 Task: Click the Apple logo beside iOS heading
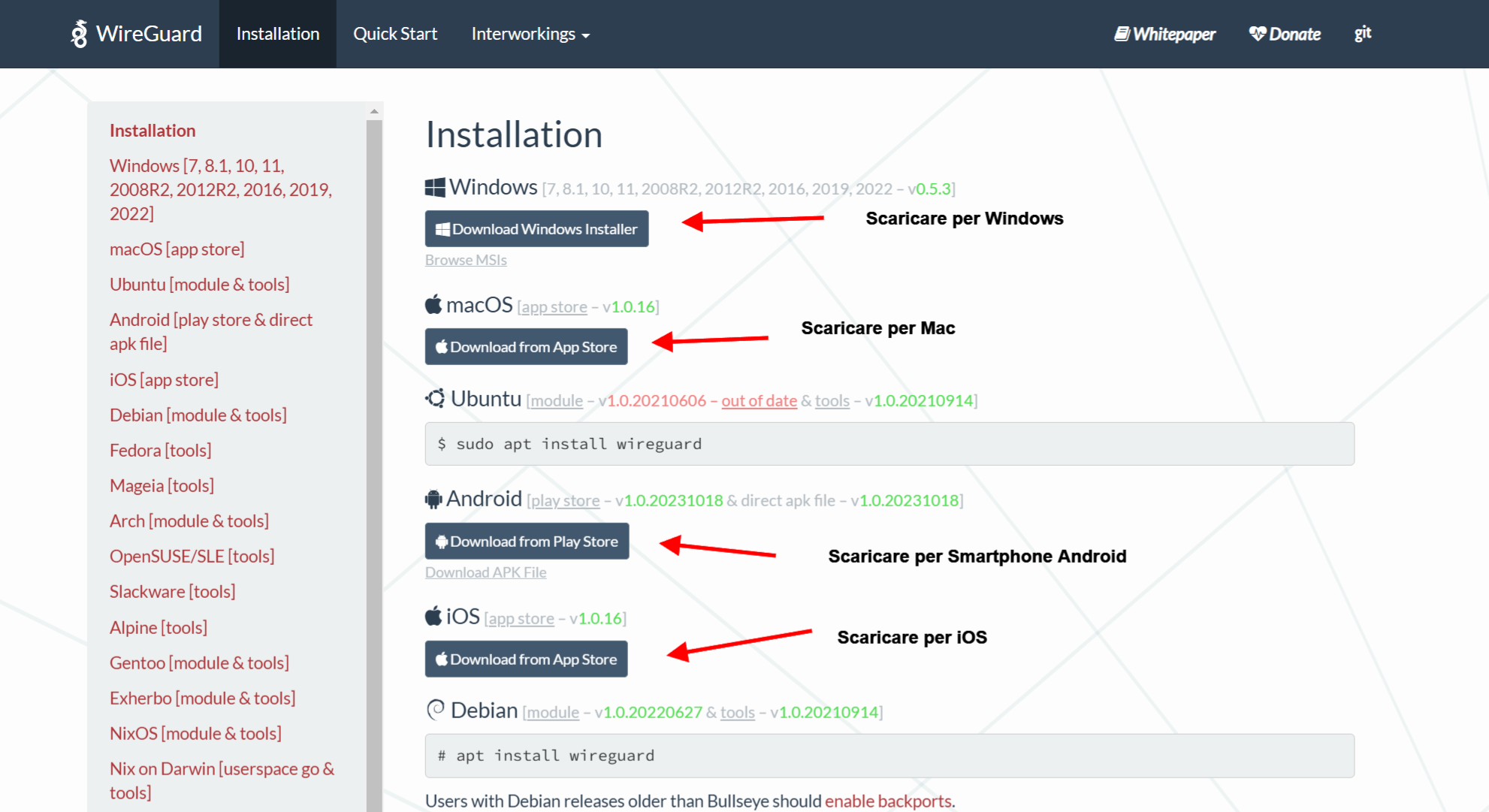click(433, 617)
